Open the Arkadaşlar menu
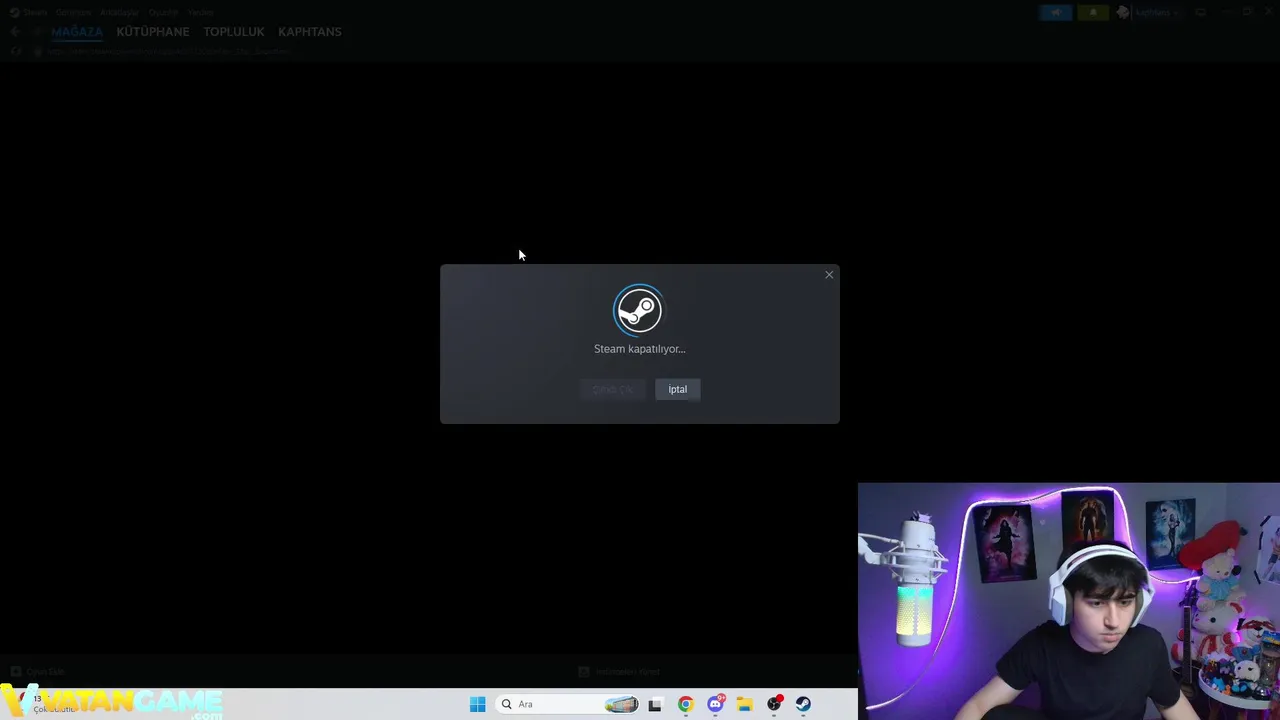 click(119, 13)
